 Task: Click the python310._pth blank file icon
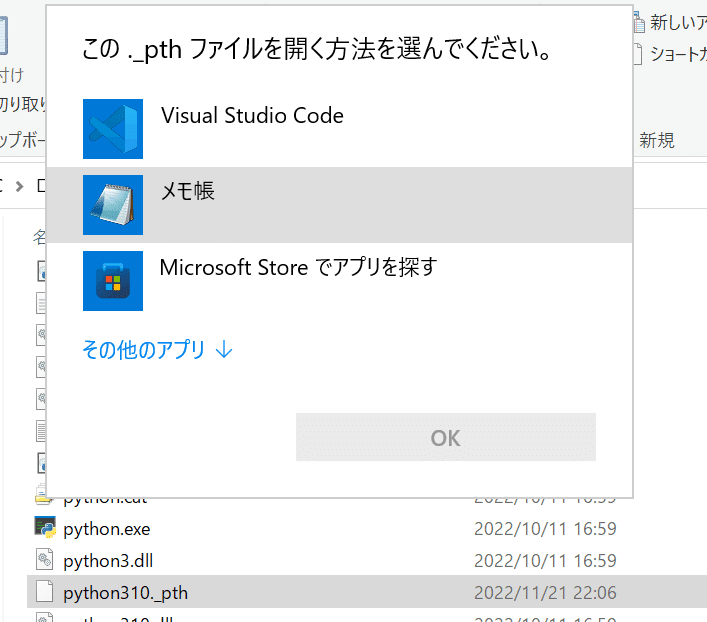tap(44, 591)
